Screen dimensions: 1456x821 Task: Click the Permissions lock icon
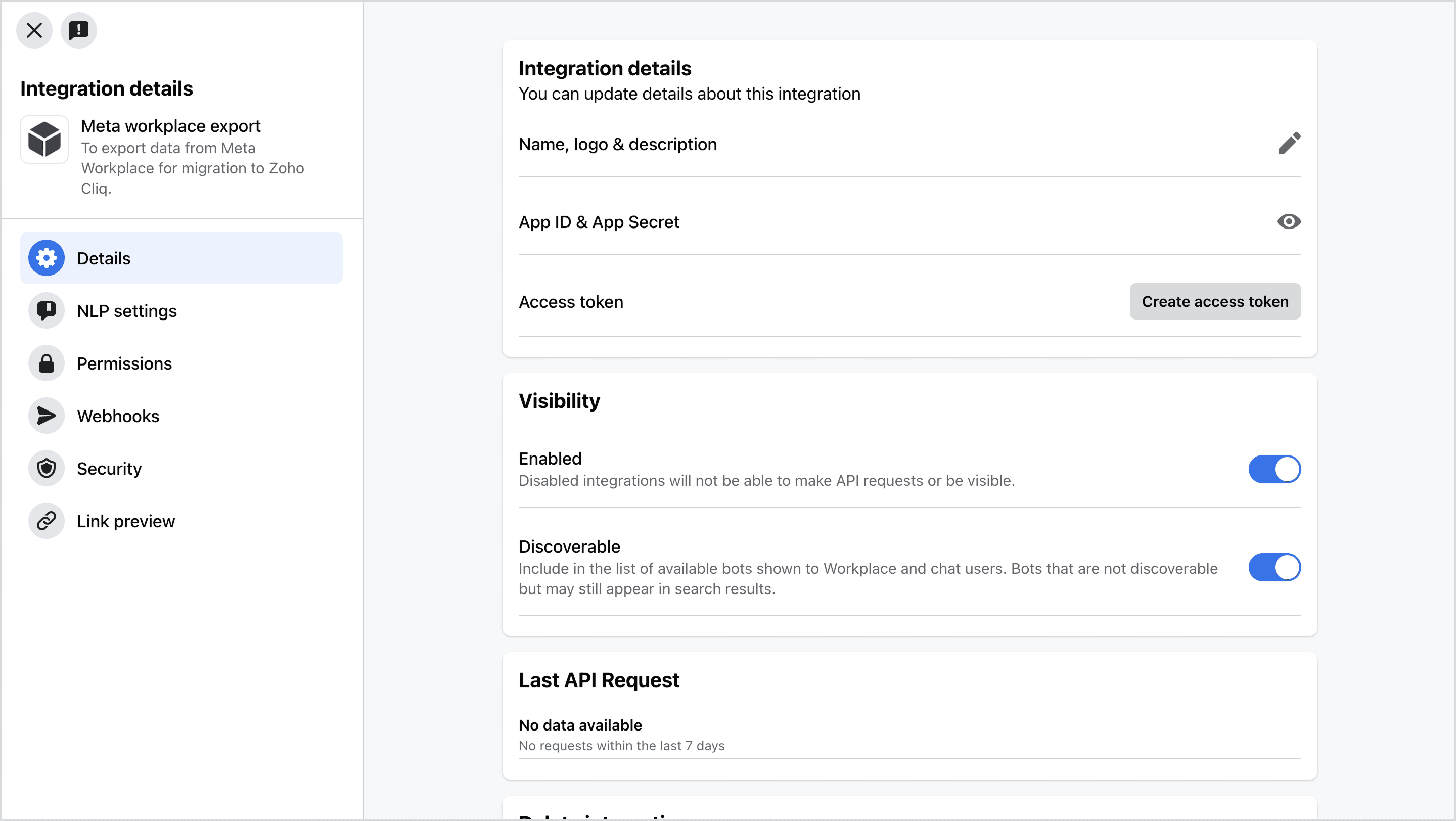click(x=47, y=363)
